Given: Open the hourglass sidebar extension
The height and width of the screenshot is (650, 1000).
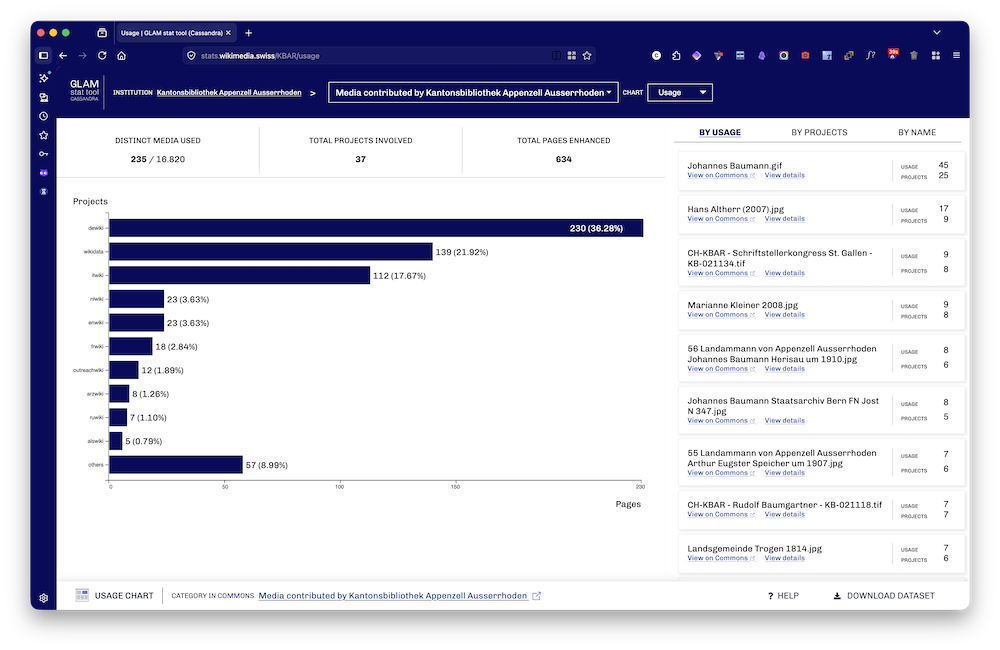Looking at the screenshot, I should pyautogui.click(x=43, y=191).
